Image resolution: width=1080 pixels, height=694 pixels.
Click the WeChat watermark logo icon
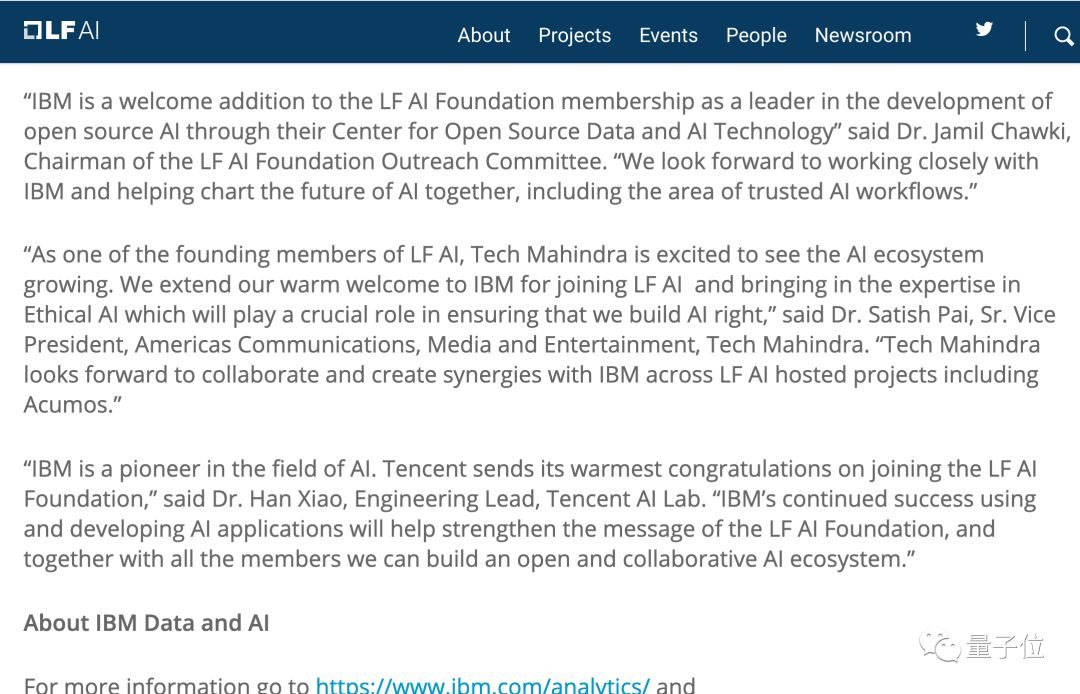coord(939,646)
